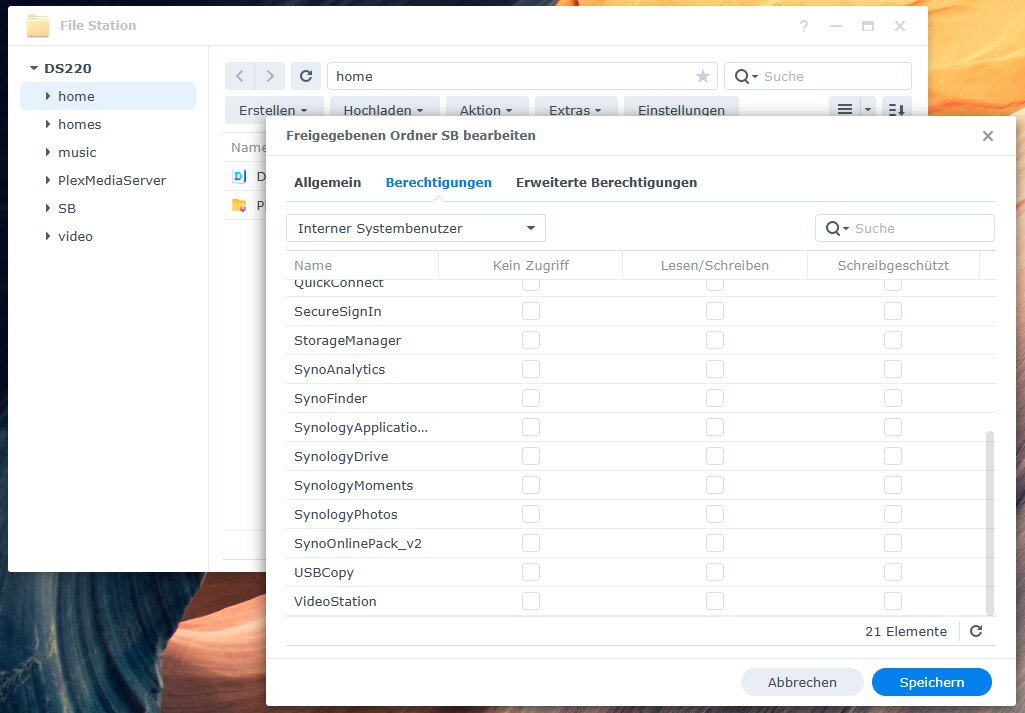Click the permissions list vertical scrollbar
The width and height of the screenshot is (1025, 713).
pyautogui.click(x=990, y=522)
